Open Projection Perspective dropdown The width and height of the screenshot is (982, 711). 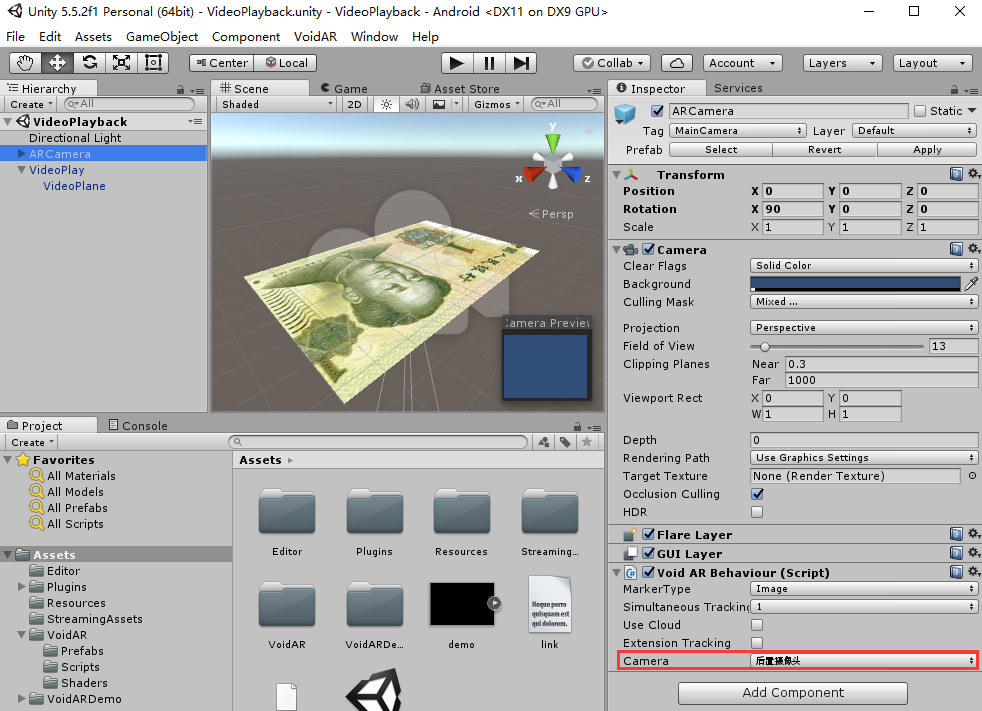coord(864,328)
